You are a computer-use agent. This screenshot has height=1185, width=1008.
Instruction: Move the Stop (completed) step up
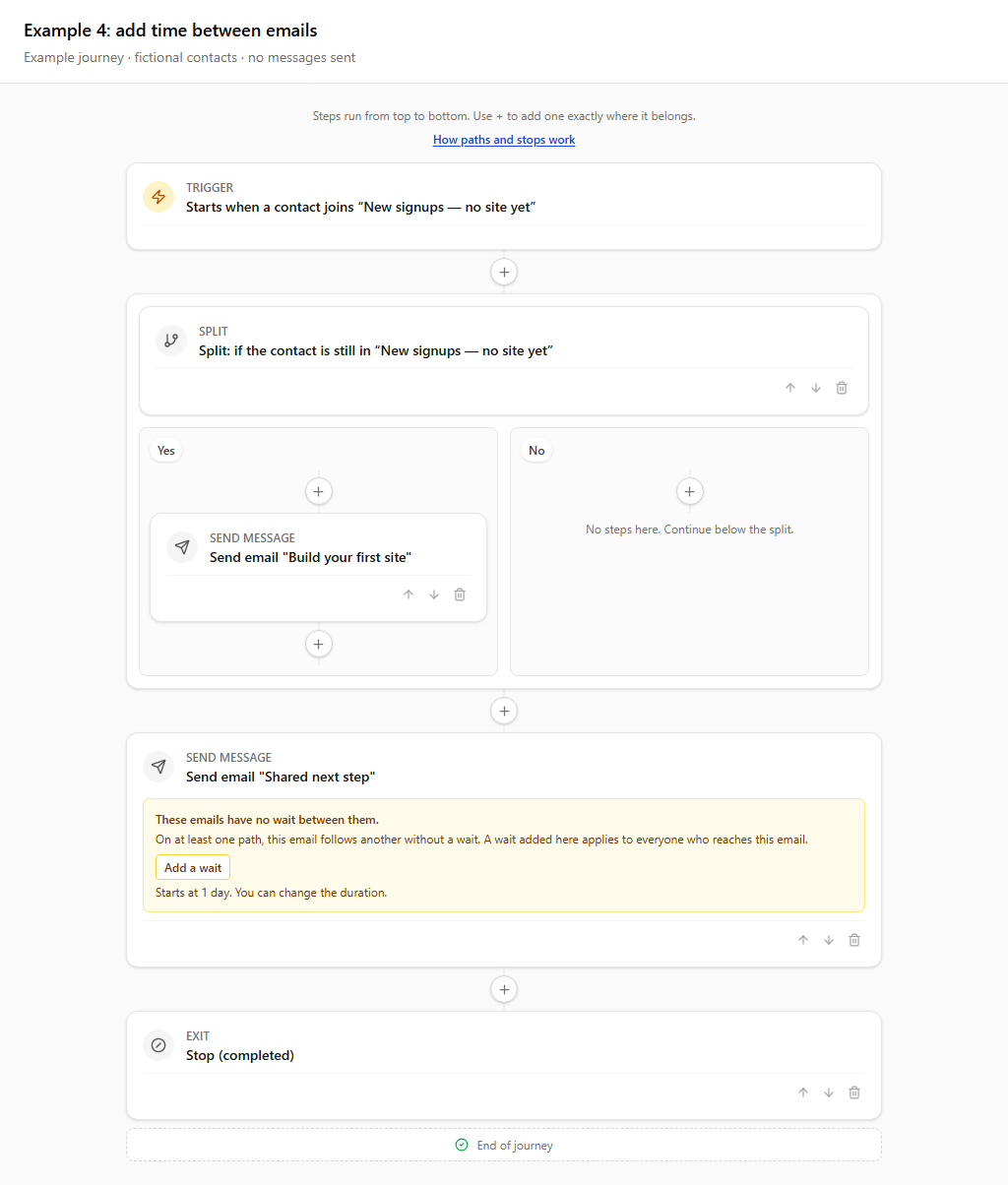click(x=803, y=1092)
